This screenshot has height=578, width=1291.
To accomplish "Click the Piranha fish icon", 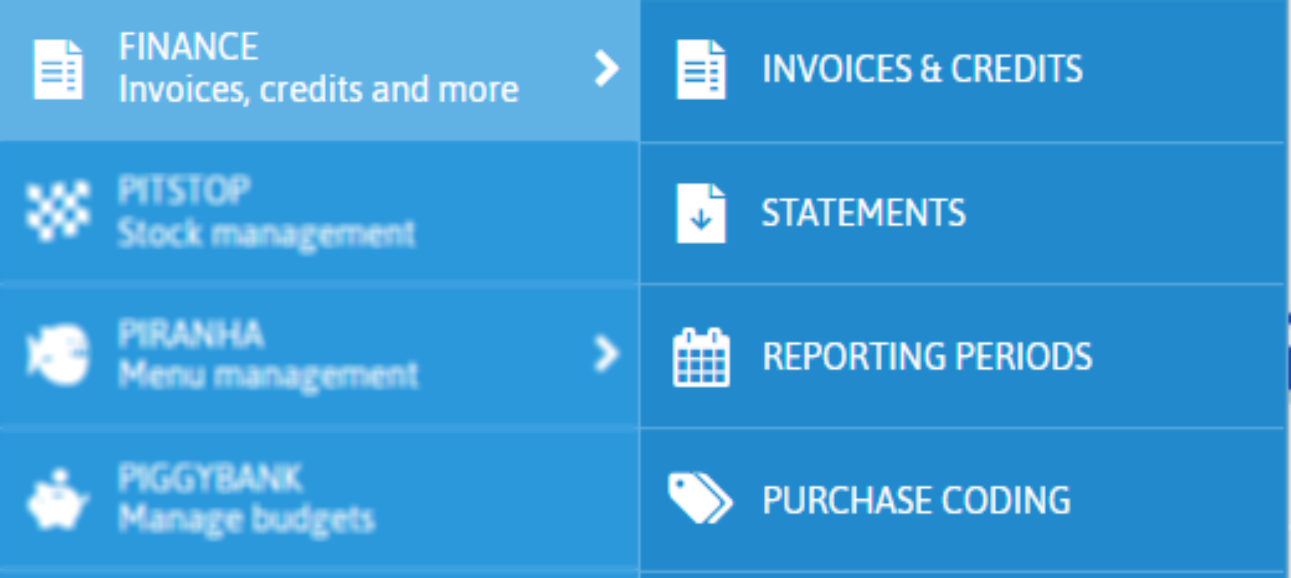I will pyautogui.click(x=58, y=355).
